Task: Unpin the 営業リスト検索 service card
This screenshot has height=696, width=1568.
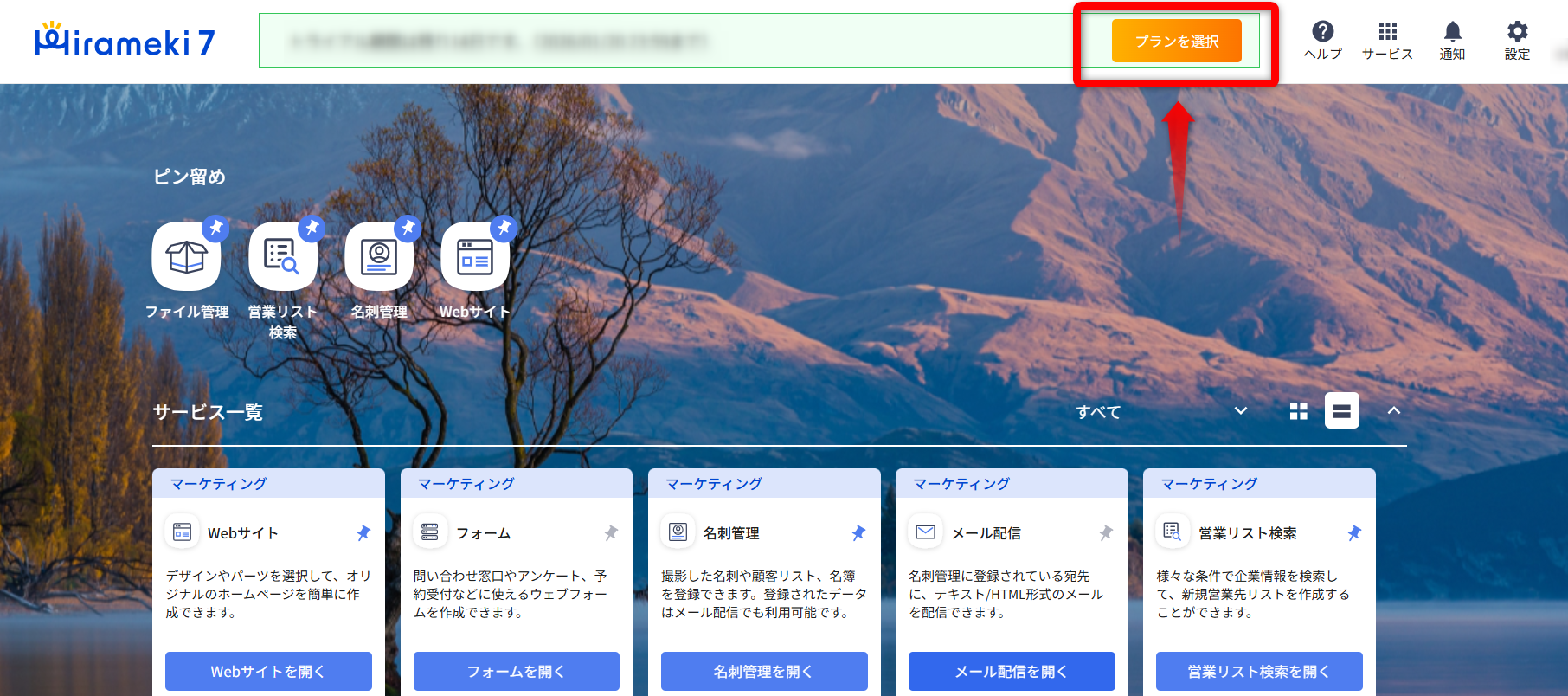Action: click(x=1354, y=533)
